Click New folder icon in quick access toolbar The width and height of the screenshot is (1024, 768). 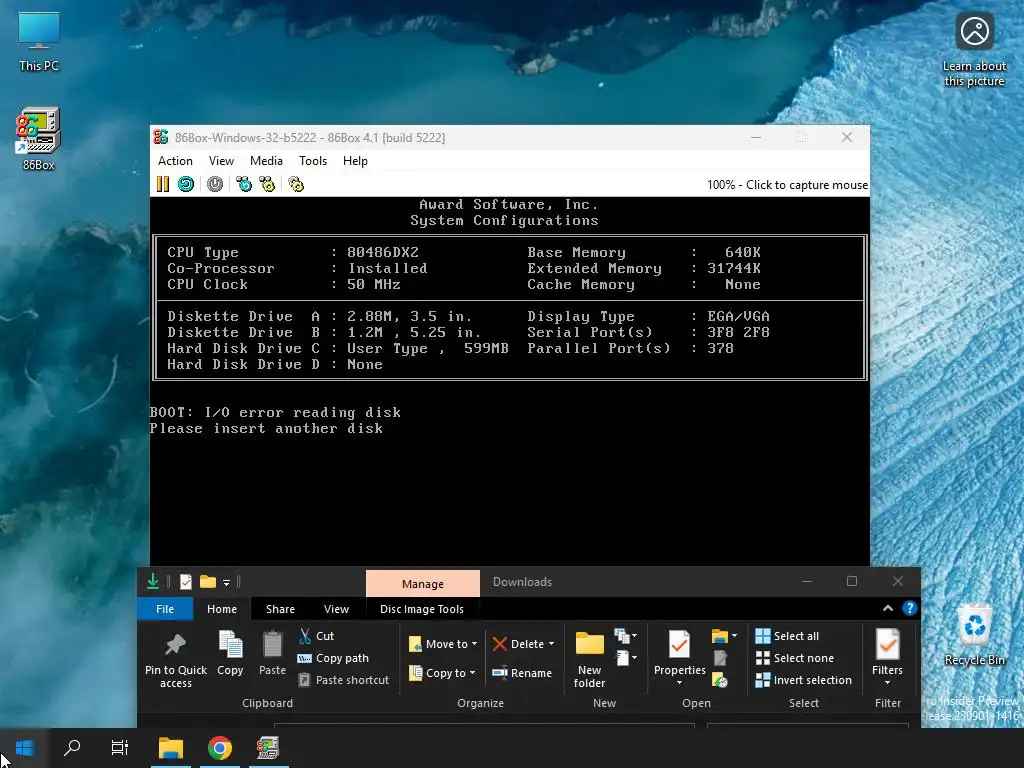[x=208, y=581]
